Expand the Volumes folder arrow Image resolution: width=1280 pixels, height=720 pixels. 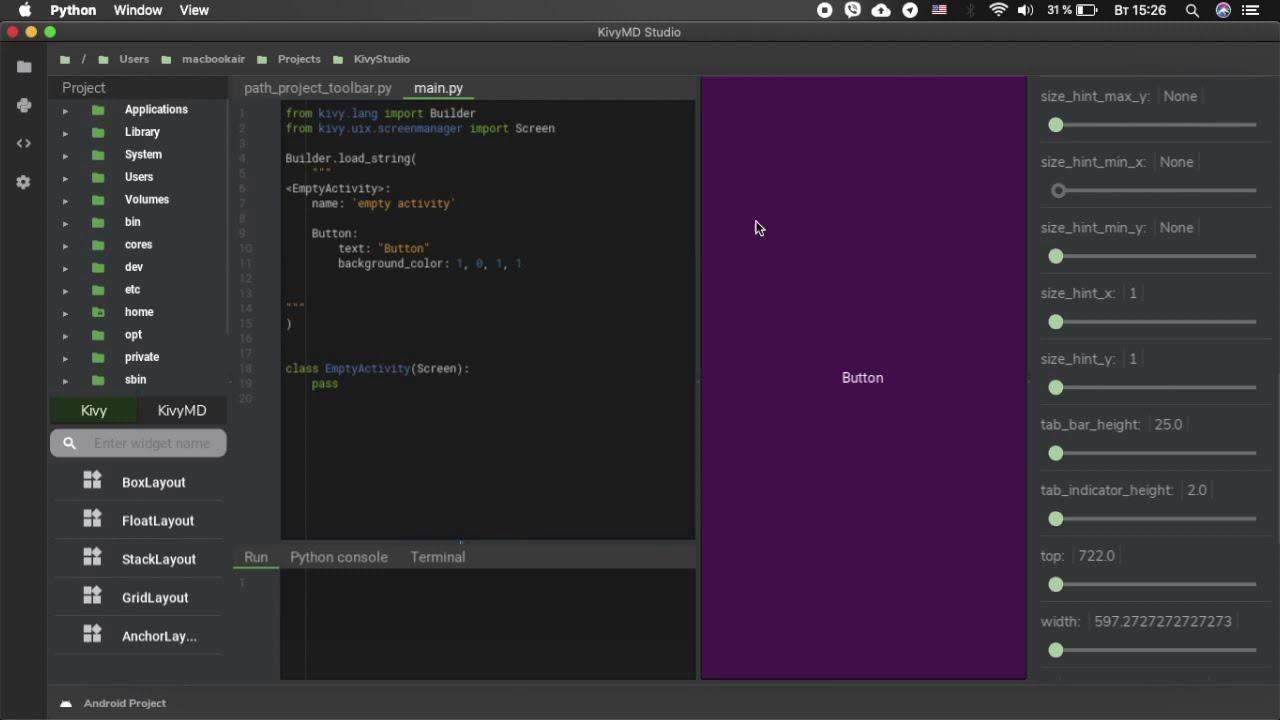point(65,200)
